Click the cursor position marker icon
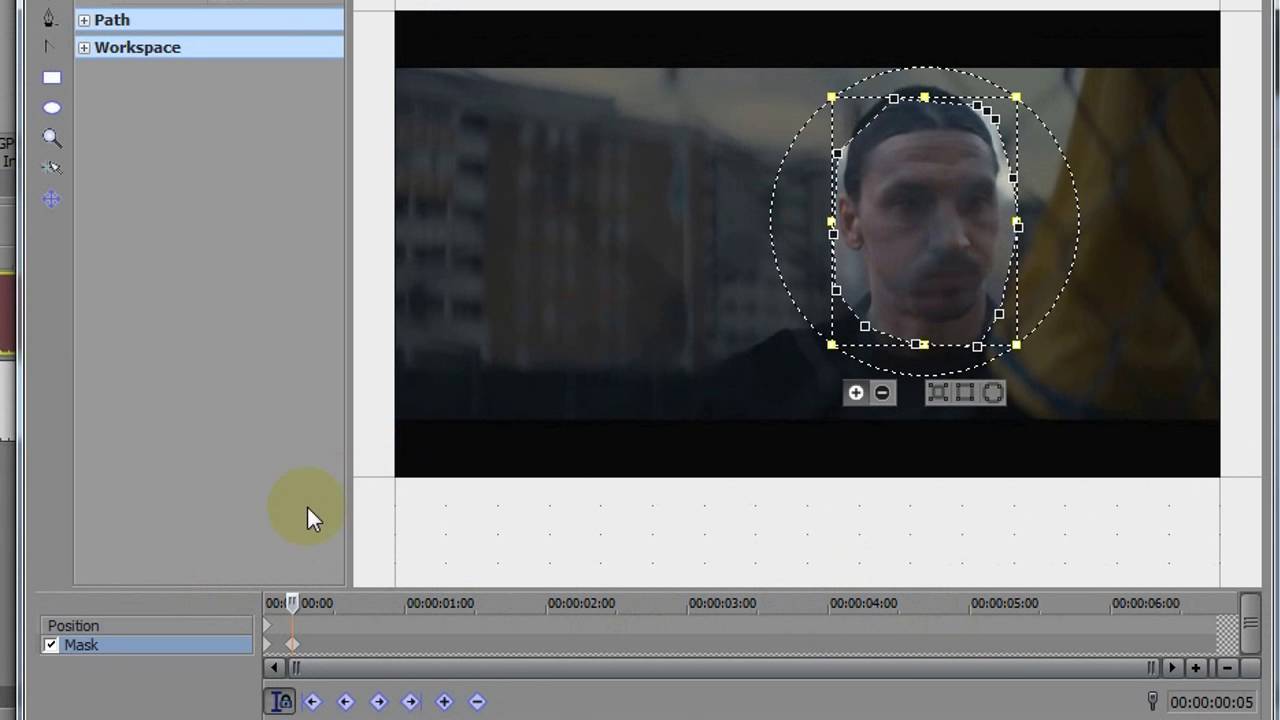1280x720 pixels. 1152,701
